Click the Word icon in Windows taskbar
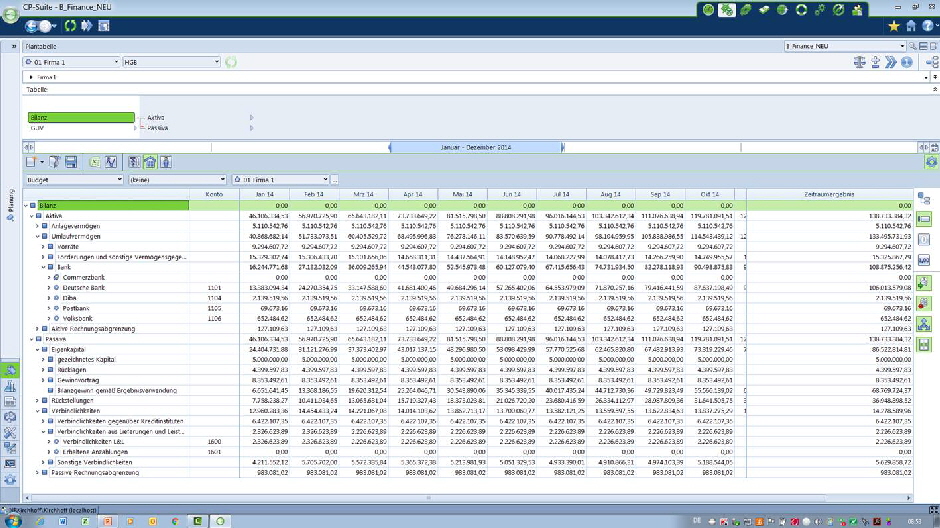 pos(62,521)
